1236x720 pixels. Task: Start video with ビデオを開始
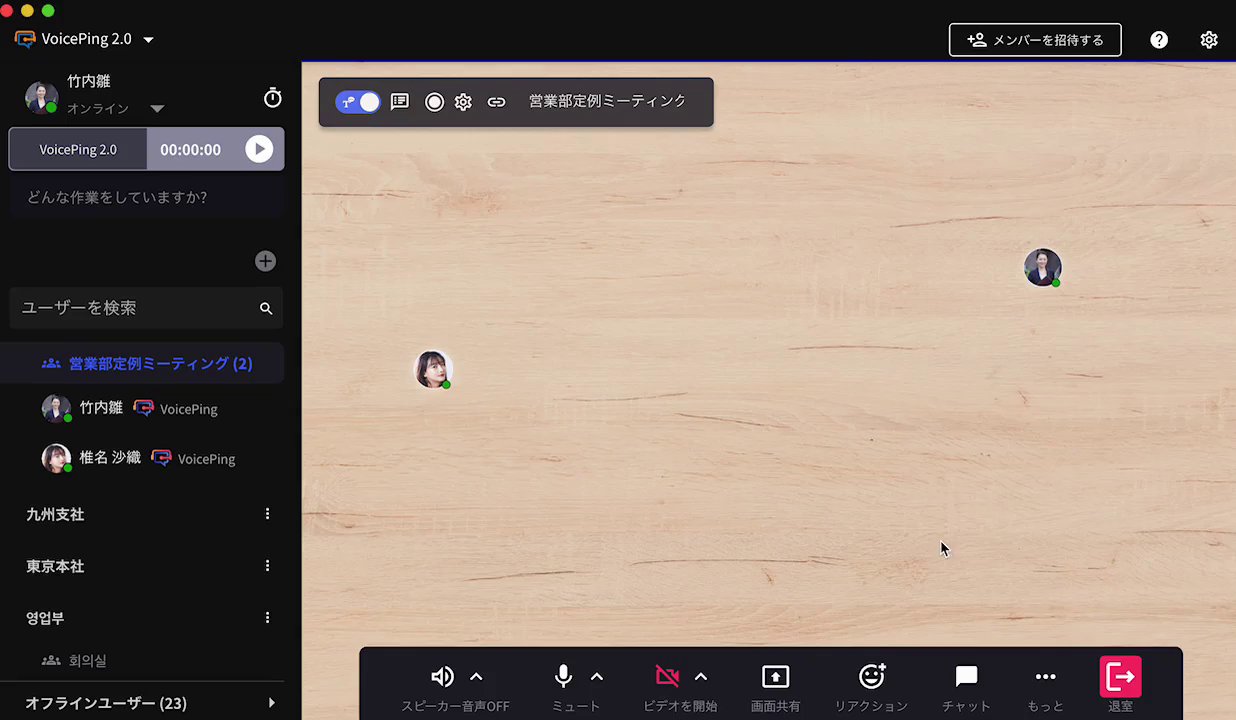coord(667,677)
